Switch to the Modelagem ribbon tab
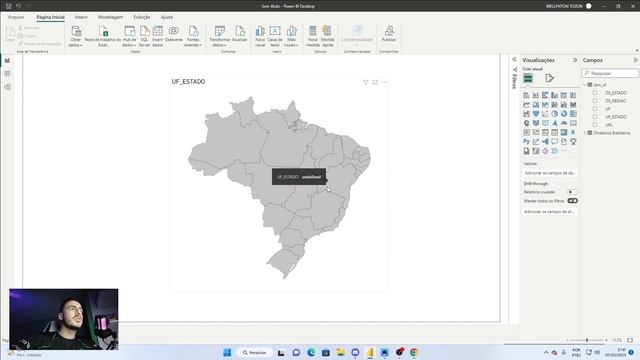The height and width of the screenshot is (360, 640). coord(110,17)
